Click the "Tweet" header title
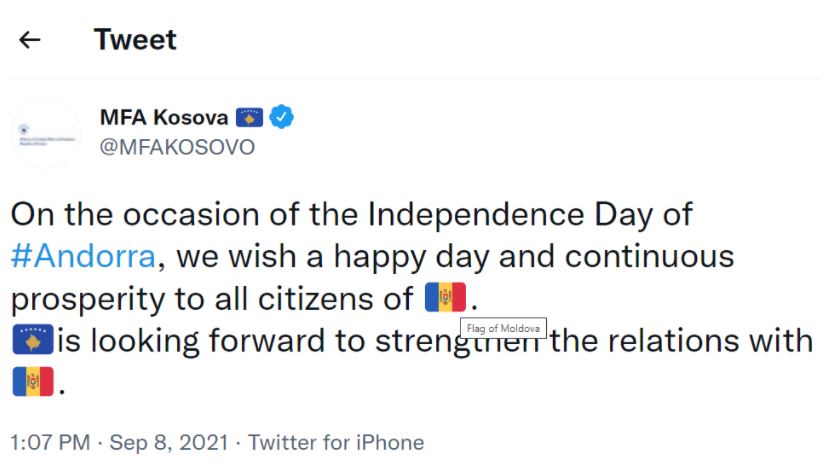This screenshot has width=821, height=467. click(x=135, y=40)
